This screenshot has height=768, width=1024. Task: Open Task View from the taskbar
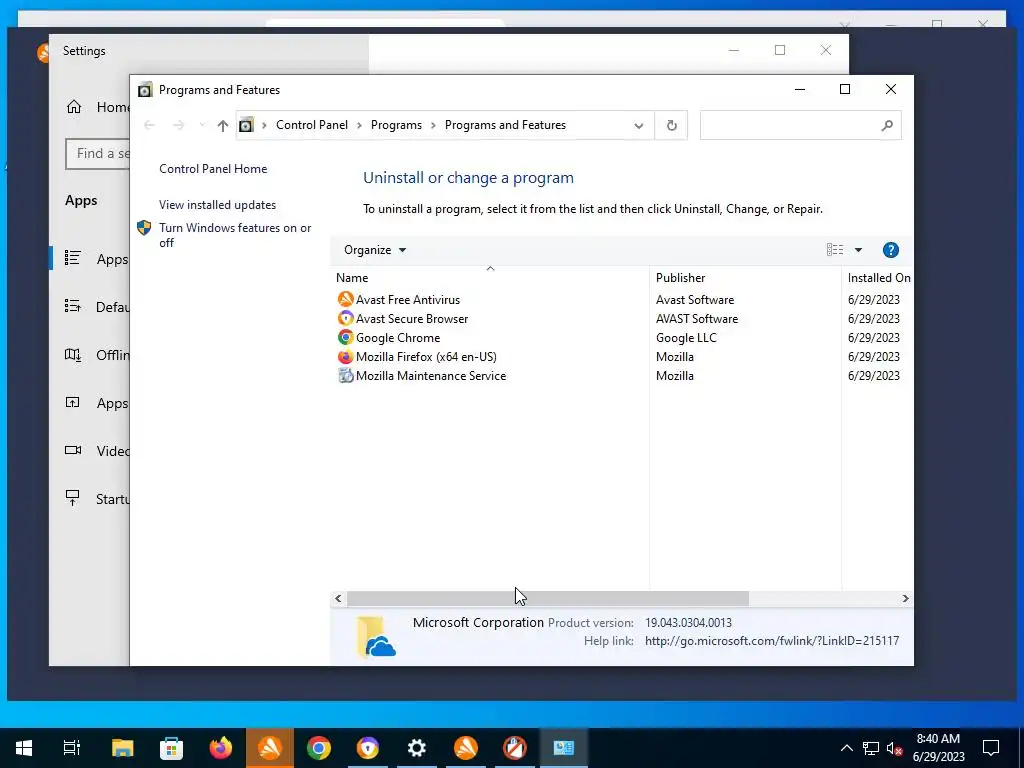click(x=72, y=748)
